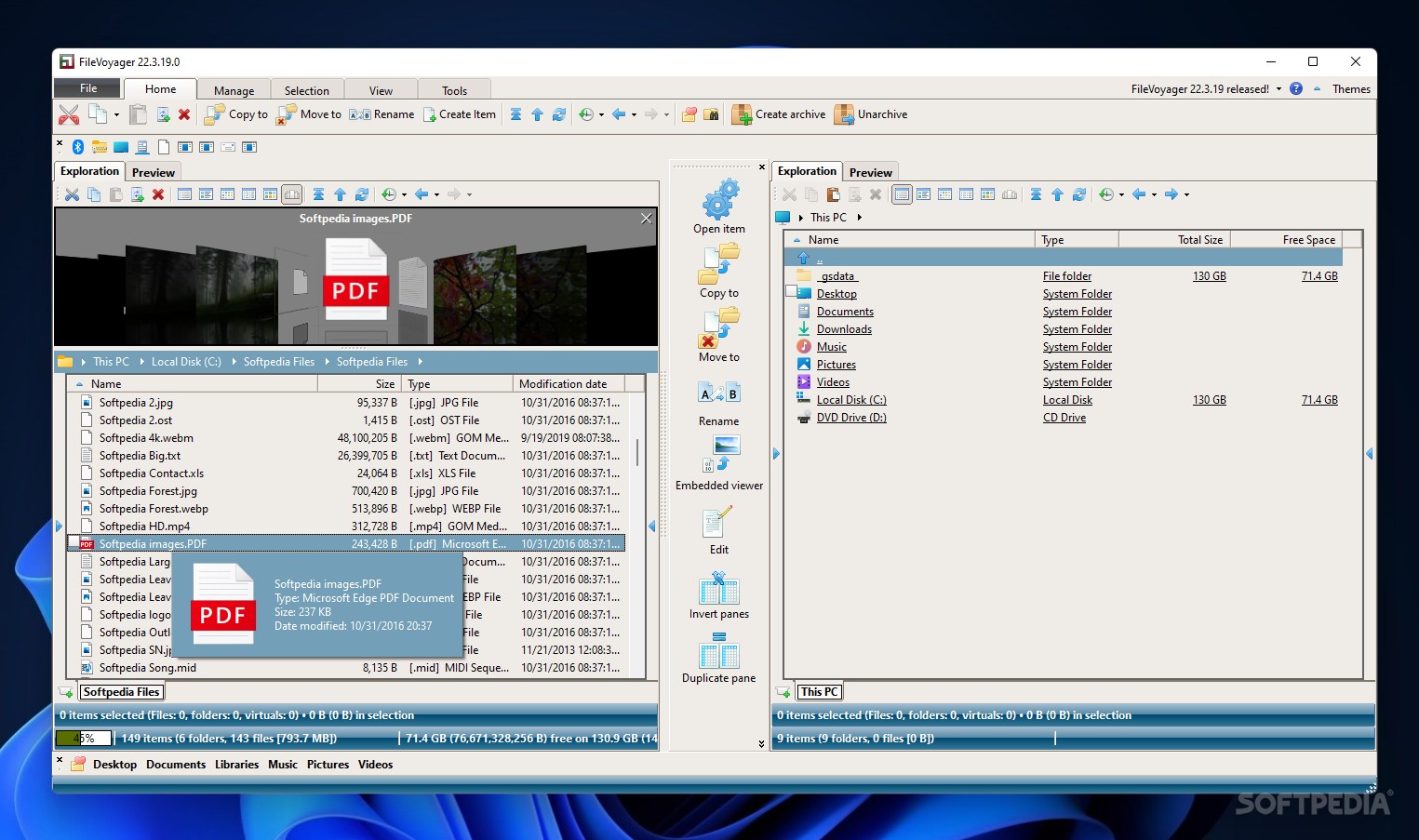The height and width of the screenshot is (840, 1419).
Task: Click the red Delete X in the Home ribbon
Action: click(x=184, y=114)
